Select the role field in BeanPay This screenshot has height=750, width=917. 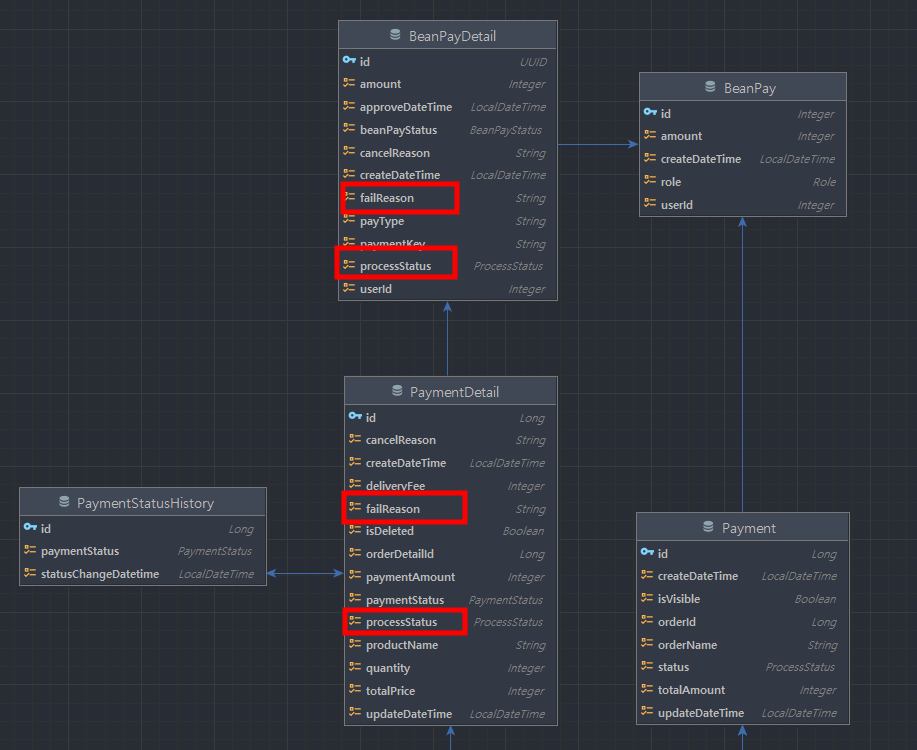pyautogui.click(x=671, y=182)
